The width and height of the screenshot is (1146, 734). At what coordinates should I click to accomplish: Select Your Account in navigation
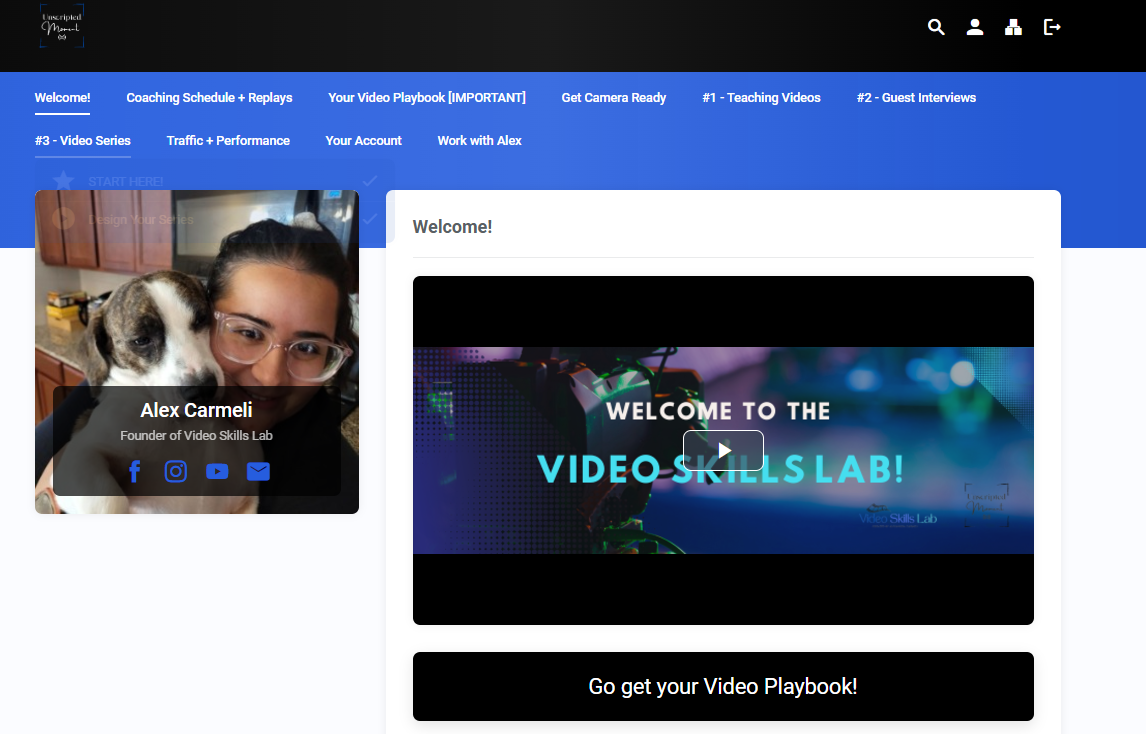point(364,141)
